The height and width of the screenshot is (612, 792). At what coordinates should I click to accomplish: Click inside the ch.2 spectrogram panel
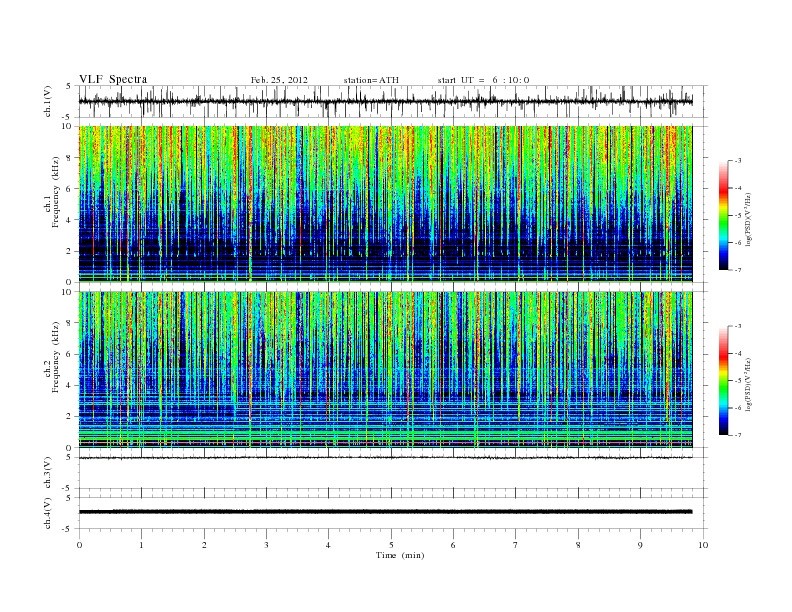(x=385, y=370)
